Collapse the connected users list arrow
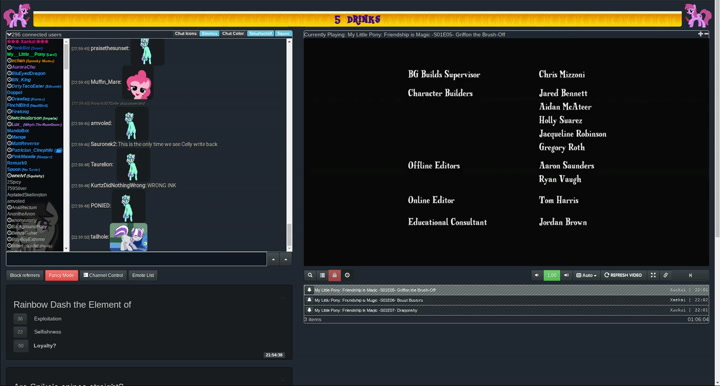The width and height of the screenshot is (720, 386). pyautogui.click(x=9, y=34)
